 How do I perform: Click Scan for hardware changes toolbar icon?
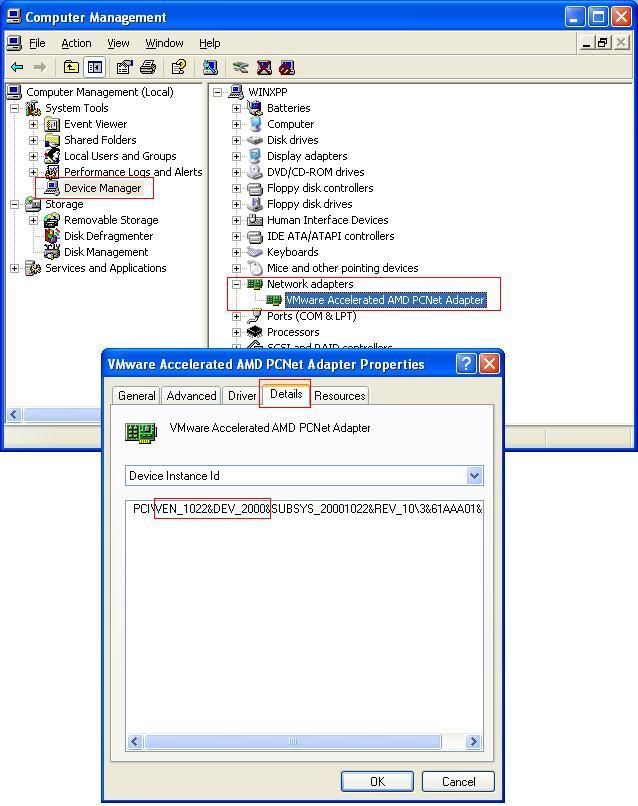[210, 67]
